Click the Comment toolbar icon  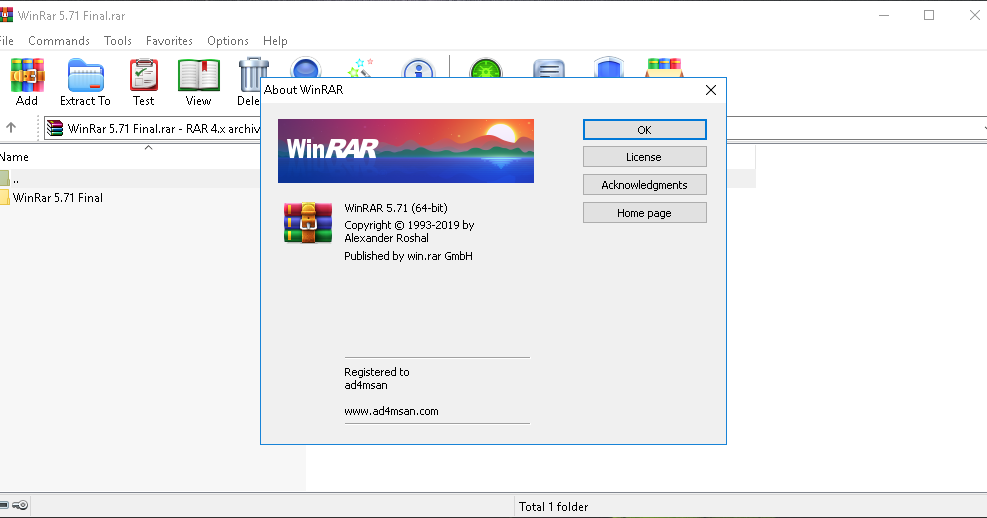coord(549,68)
